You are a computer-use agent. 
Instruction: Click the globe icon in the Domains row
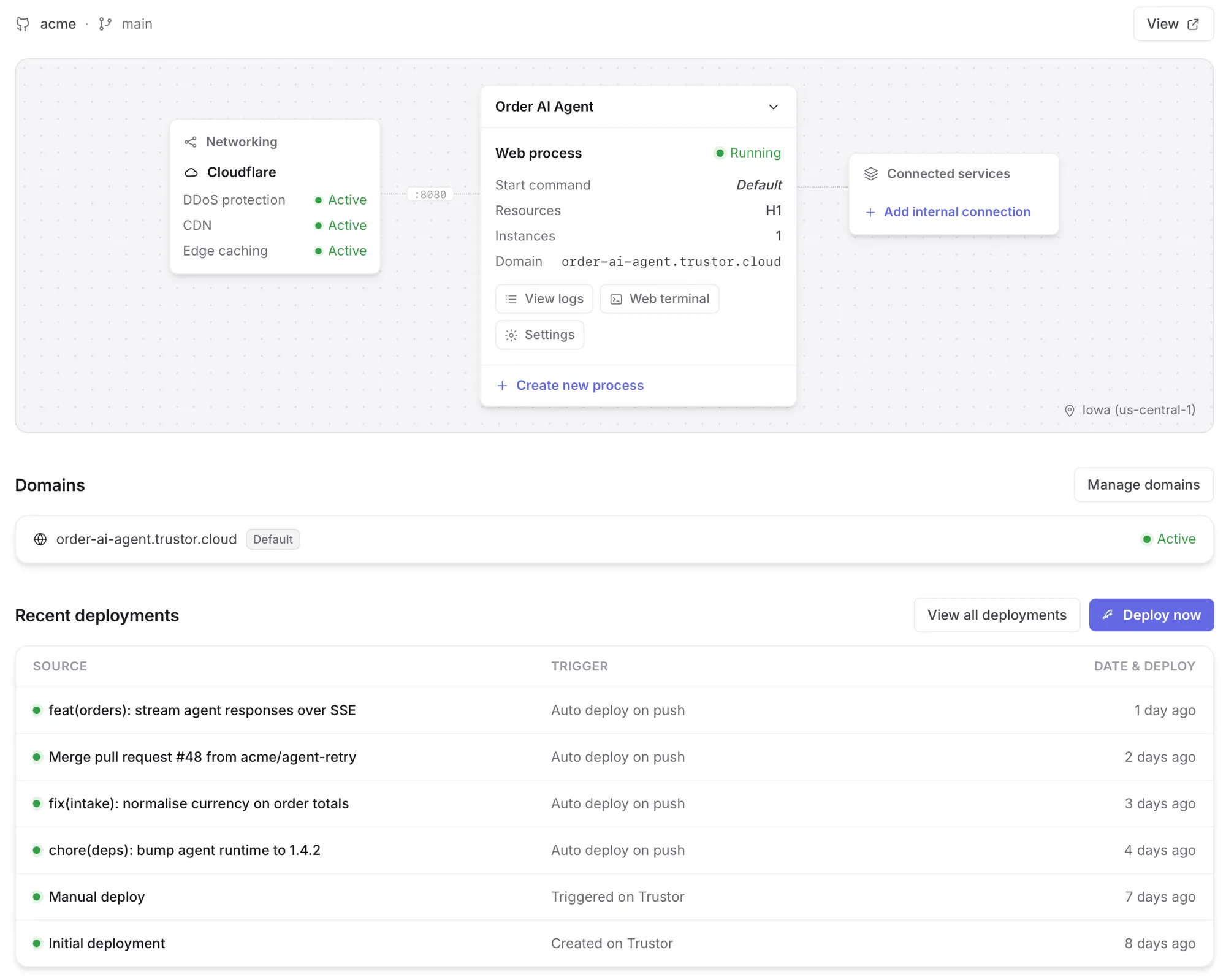pos(40,539)
